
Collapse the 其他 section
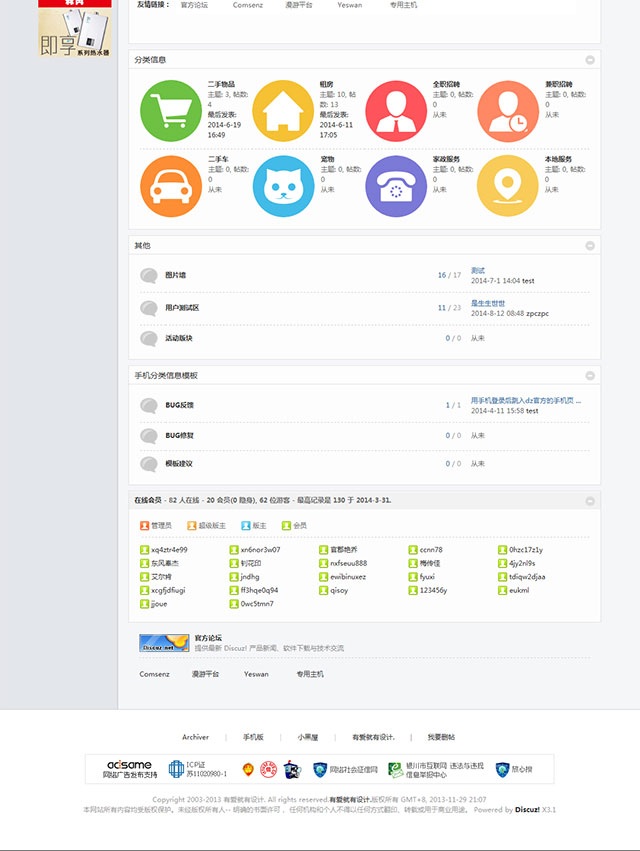point(590,245)
